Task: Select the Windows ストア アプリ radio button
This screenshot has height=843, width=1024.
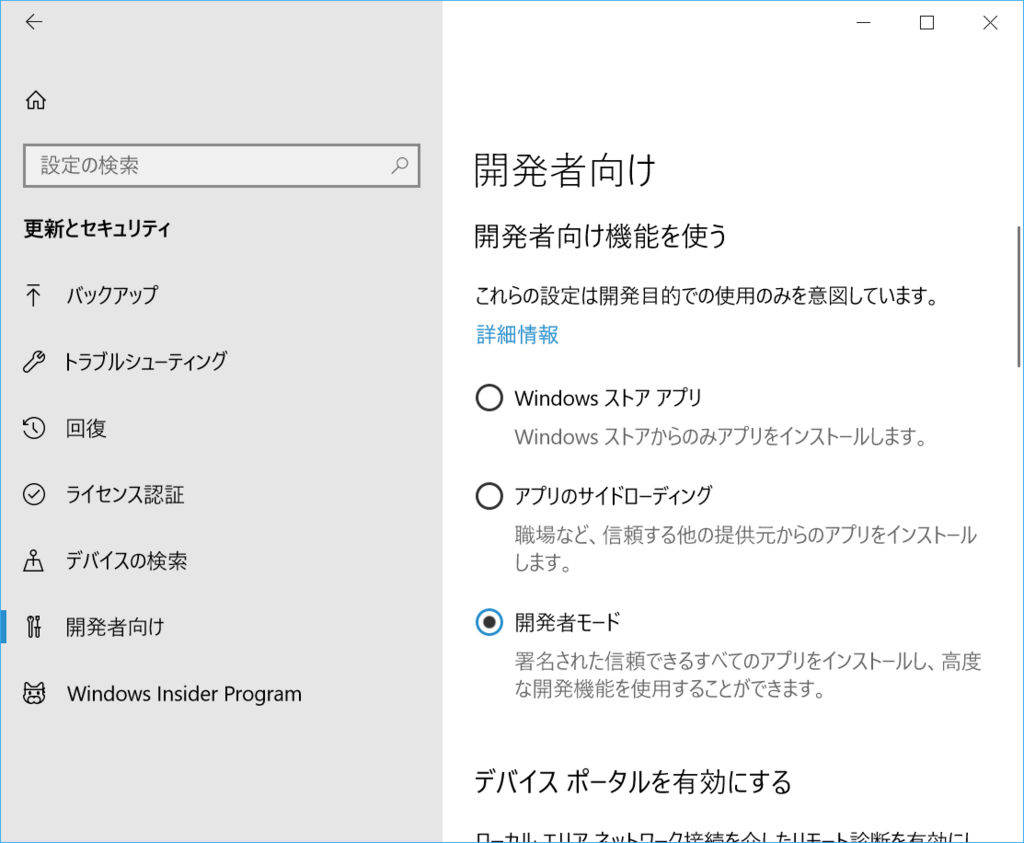Action: click(x=489, y=398)
